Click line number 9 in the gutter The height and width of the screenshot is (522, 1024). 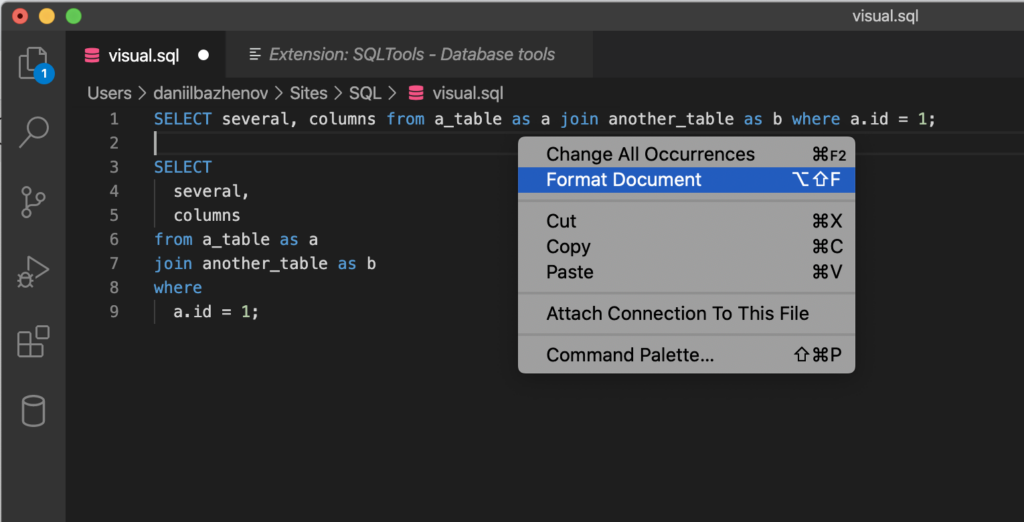(114, 312)
